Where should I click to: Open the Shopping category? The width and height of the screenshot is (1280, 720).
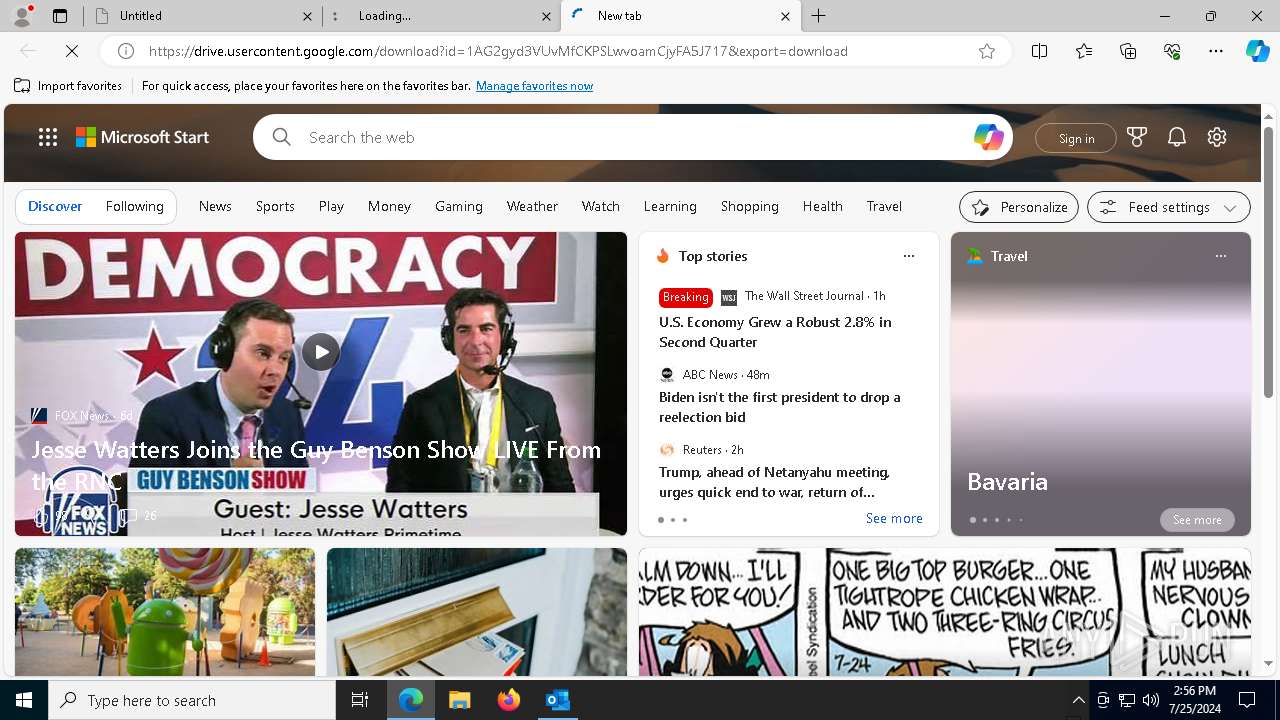click(750, 206)
